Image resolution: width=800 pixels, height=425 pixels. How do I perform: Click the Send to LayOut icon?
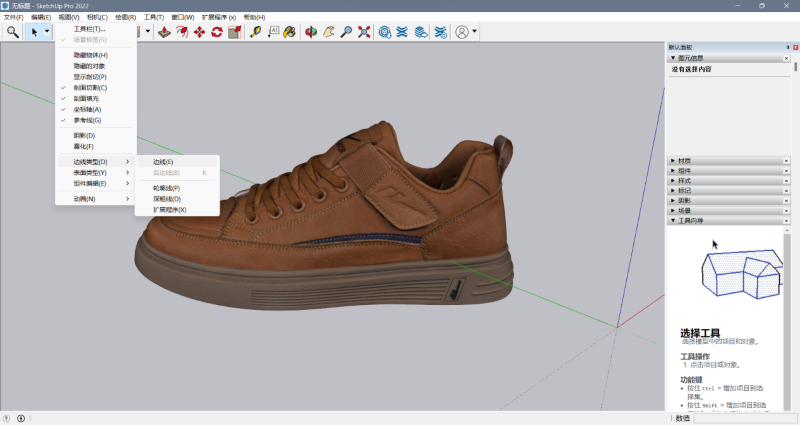(x=420, y=32)
